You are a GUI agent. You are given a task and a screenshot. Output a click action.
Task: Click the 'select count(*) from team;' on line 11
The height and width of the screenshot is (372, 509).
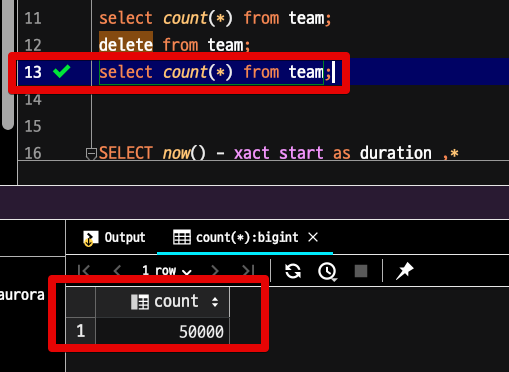pyautogui.click(x=215, y=18)
